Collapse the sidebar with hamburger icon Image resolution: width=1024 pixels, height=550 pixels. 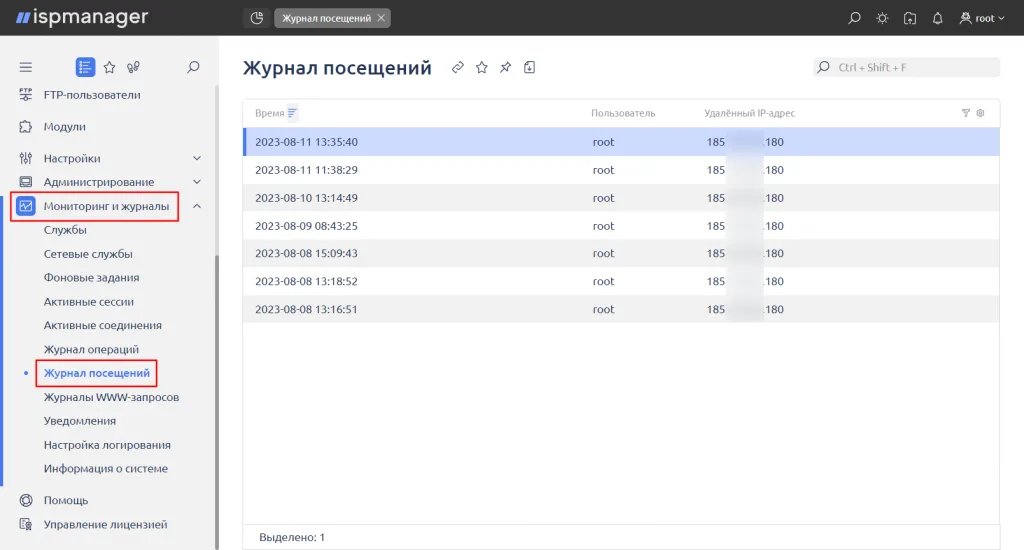click(x=25, y=67)
